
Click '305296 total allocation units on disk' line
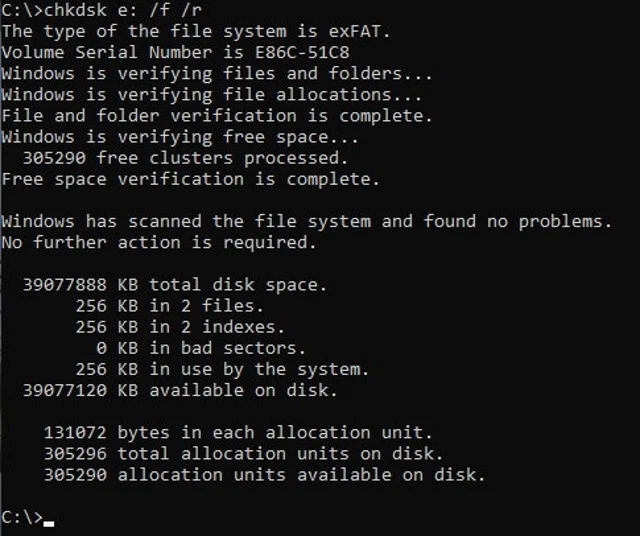(x=243, y=453)
